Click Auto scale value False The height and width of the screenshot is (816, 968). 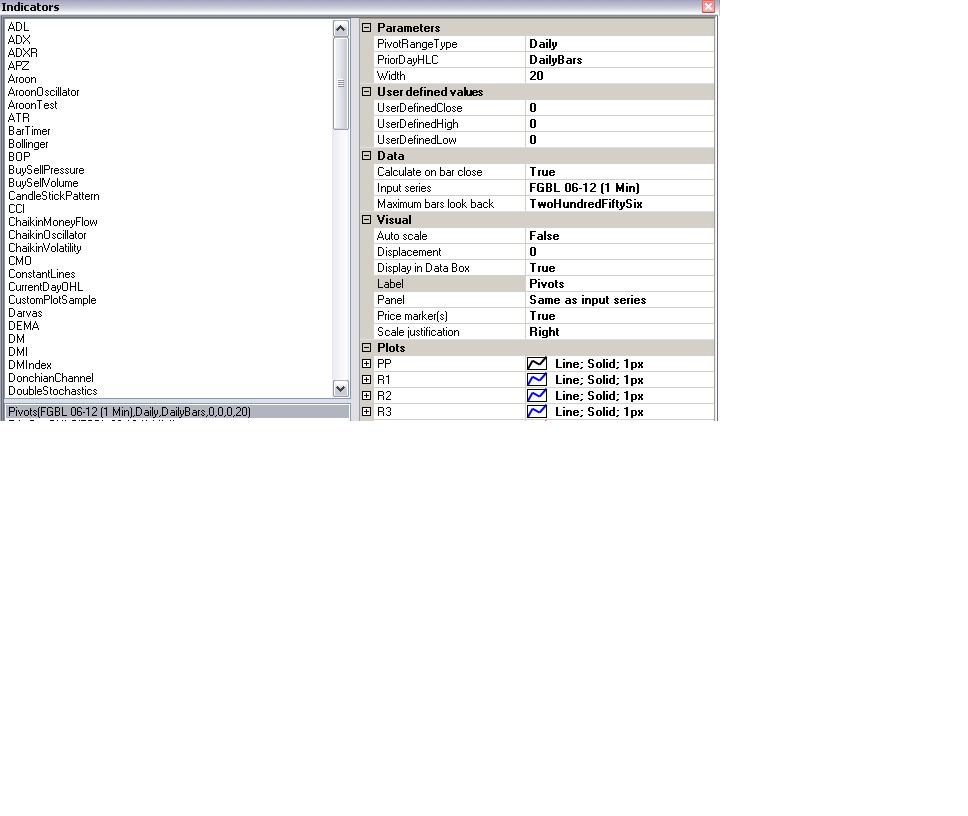pos(620,236)
